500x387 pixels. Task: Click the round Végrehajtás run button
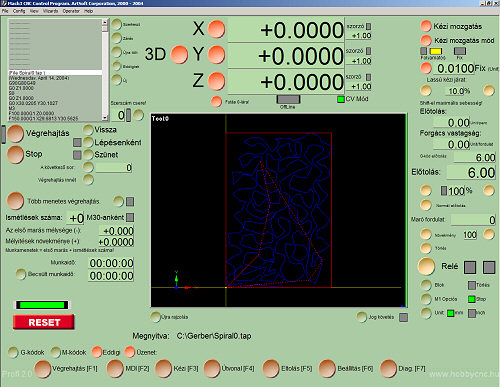(15, 133)
